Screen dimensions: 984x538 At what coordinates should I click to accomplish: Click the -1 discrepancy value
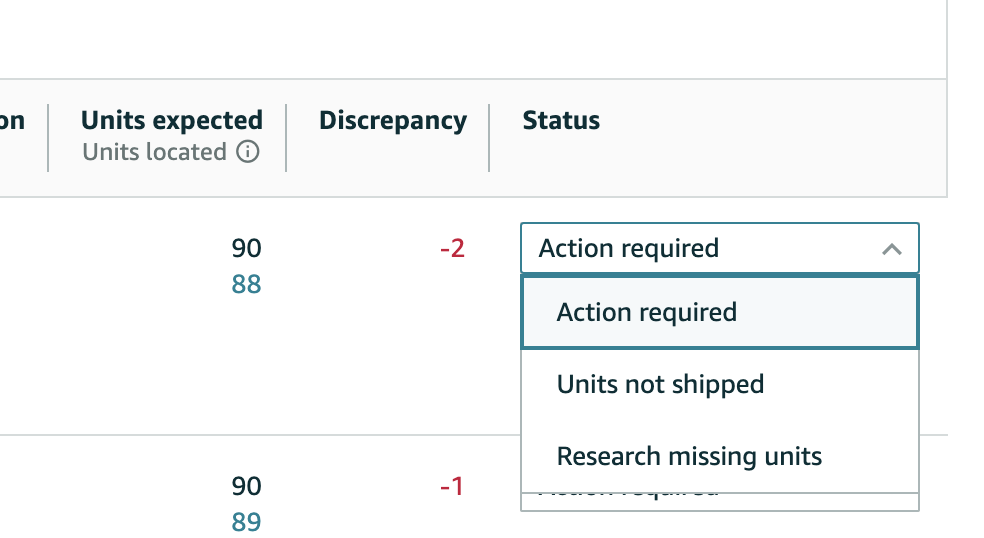coord(452,487)
